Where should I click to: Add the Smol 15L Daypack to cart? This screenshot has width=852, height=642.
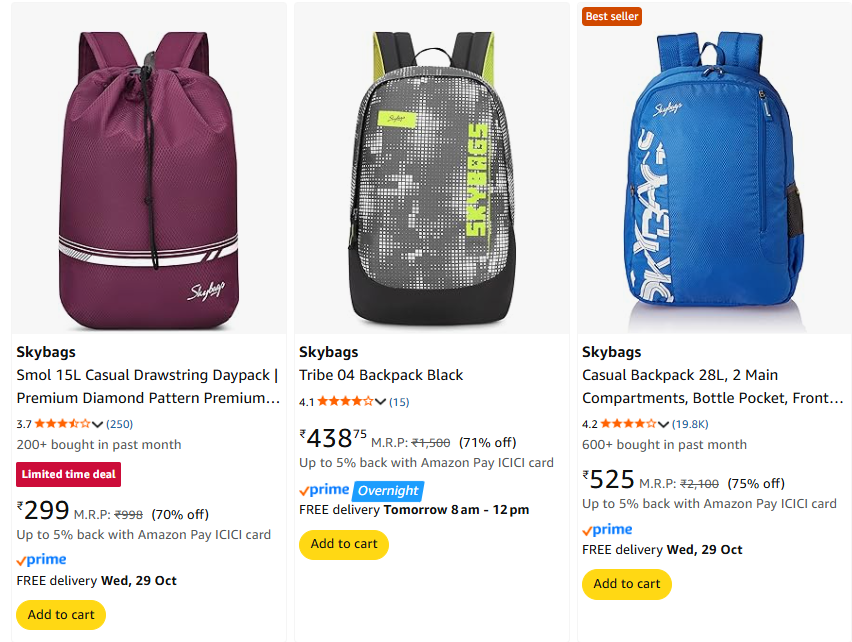coord(61,614)
